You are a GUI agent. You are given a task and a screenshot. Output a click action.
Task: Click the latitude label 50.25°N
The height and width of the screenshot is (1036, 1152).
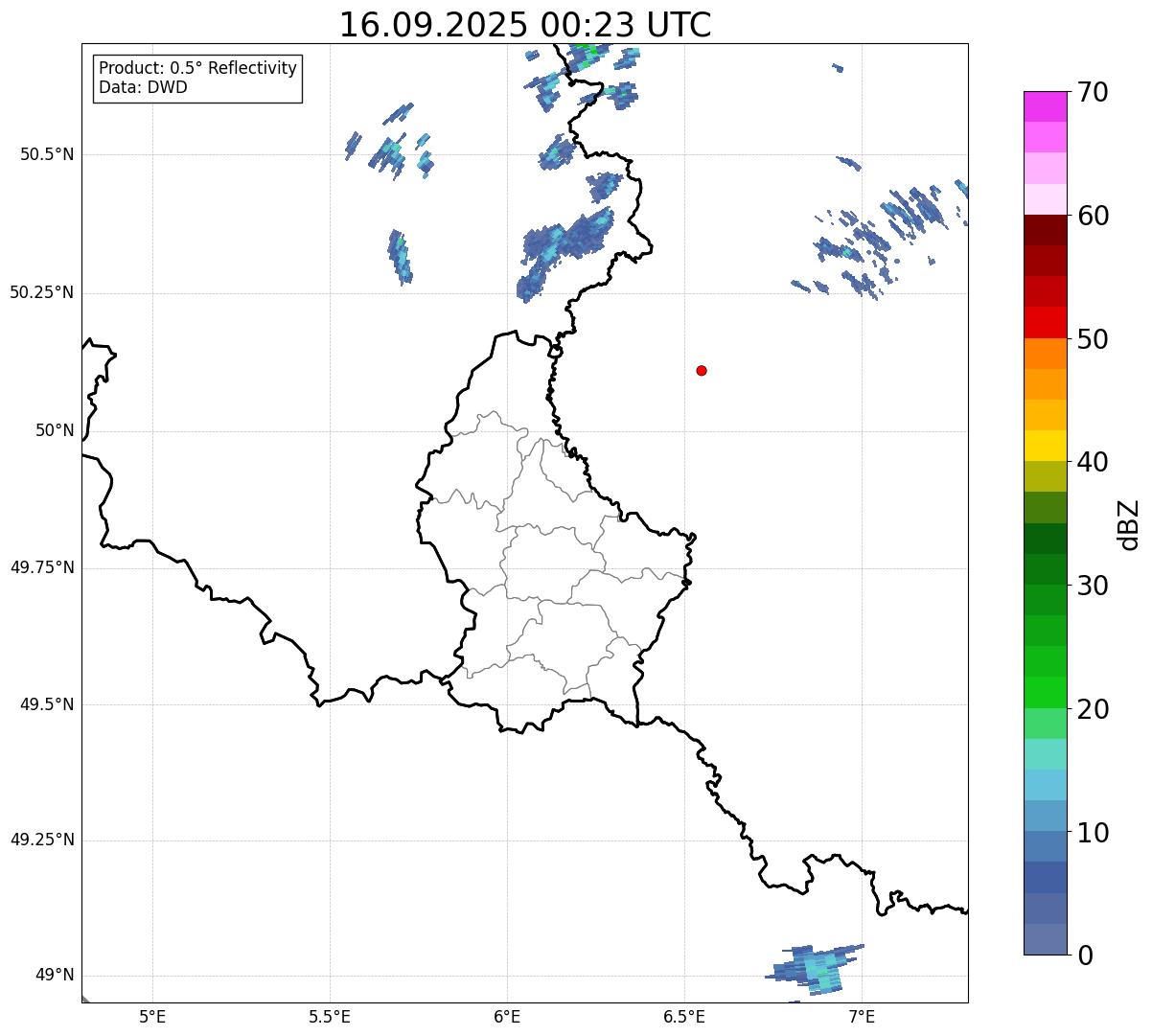[41, 292]
